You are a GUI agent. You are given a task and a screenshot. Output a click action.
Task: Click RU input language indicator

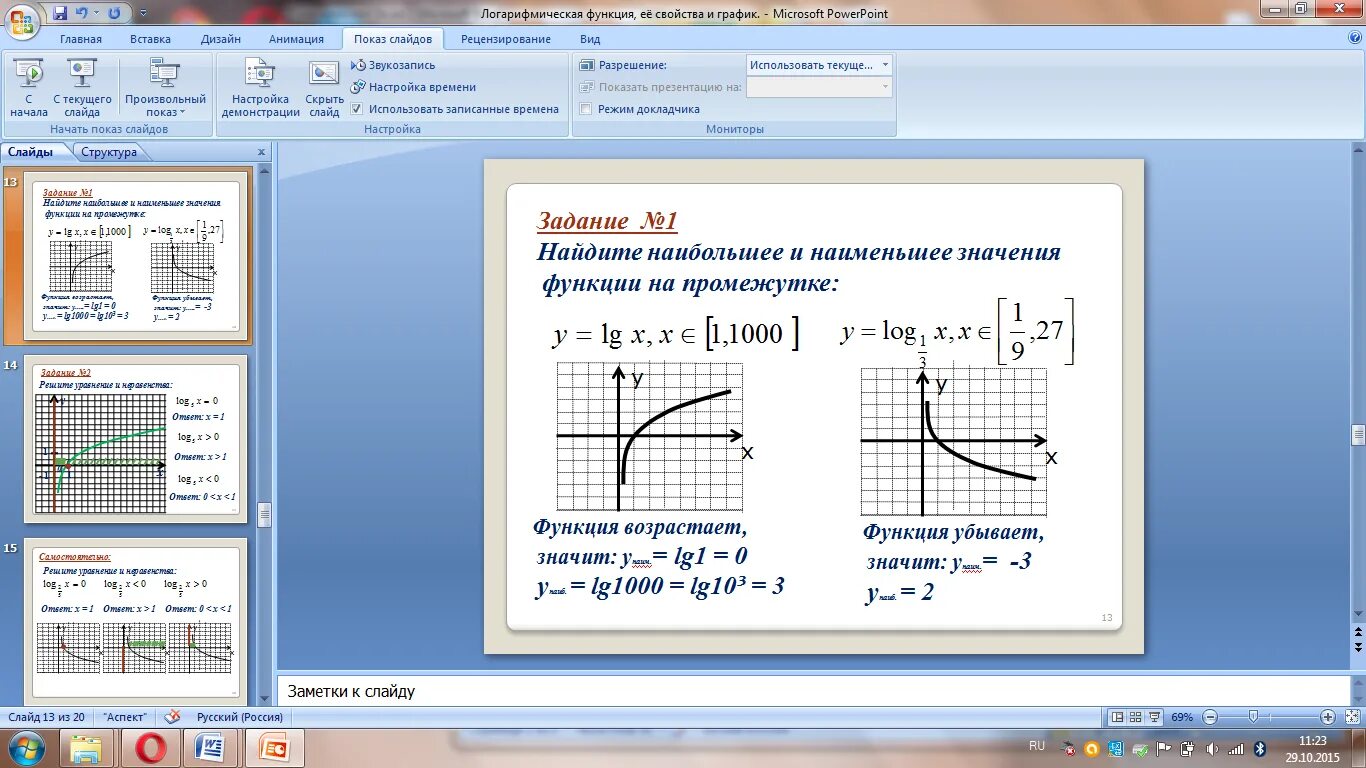pyautogui.click(x=1037, y=746)
